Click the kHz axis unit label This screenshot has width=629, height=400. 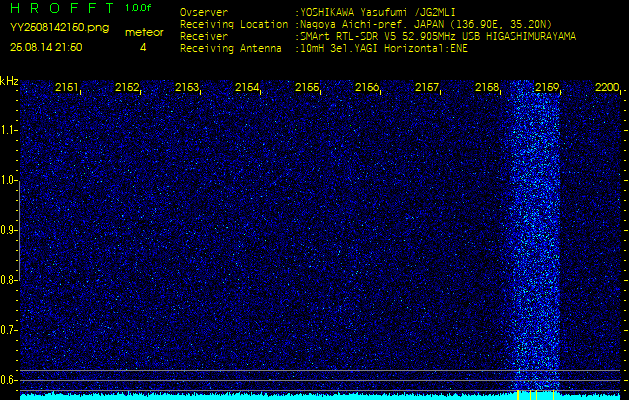tap(9, 81)
